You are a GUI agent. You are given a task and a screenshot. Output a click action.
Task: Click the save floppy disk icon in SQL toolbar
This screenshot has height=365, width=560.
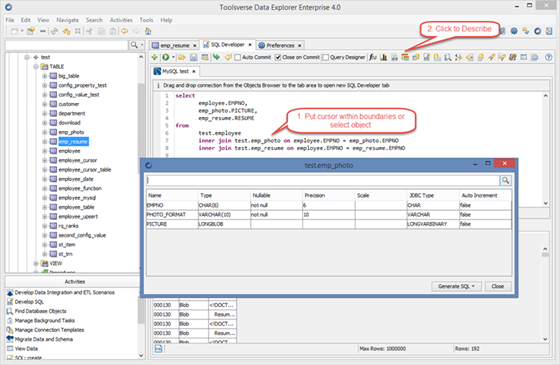pyautogui.click(x=193, y=57)
